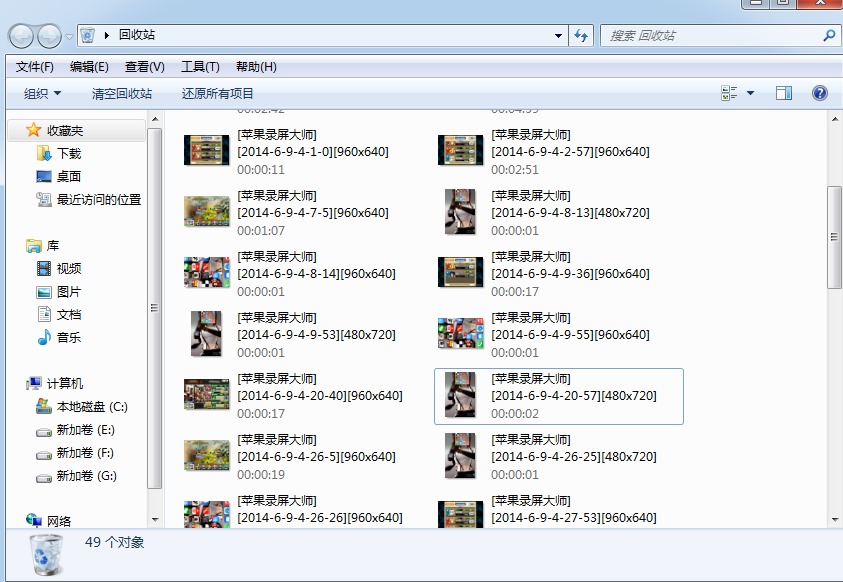The width and height of the screenshot is (843, 582).
Task: Click the Back navigation arrow
Action: coord(21,36)
